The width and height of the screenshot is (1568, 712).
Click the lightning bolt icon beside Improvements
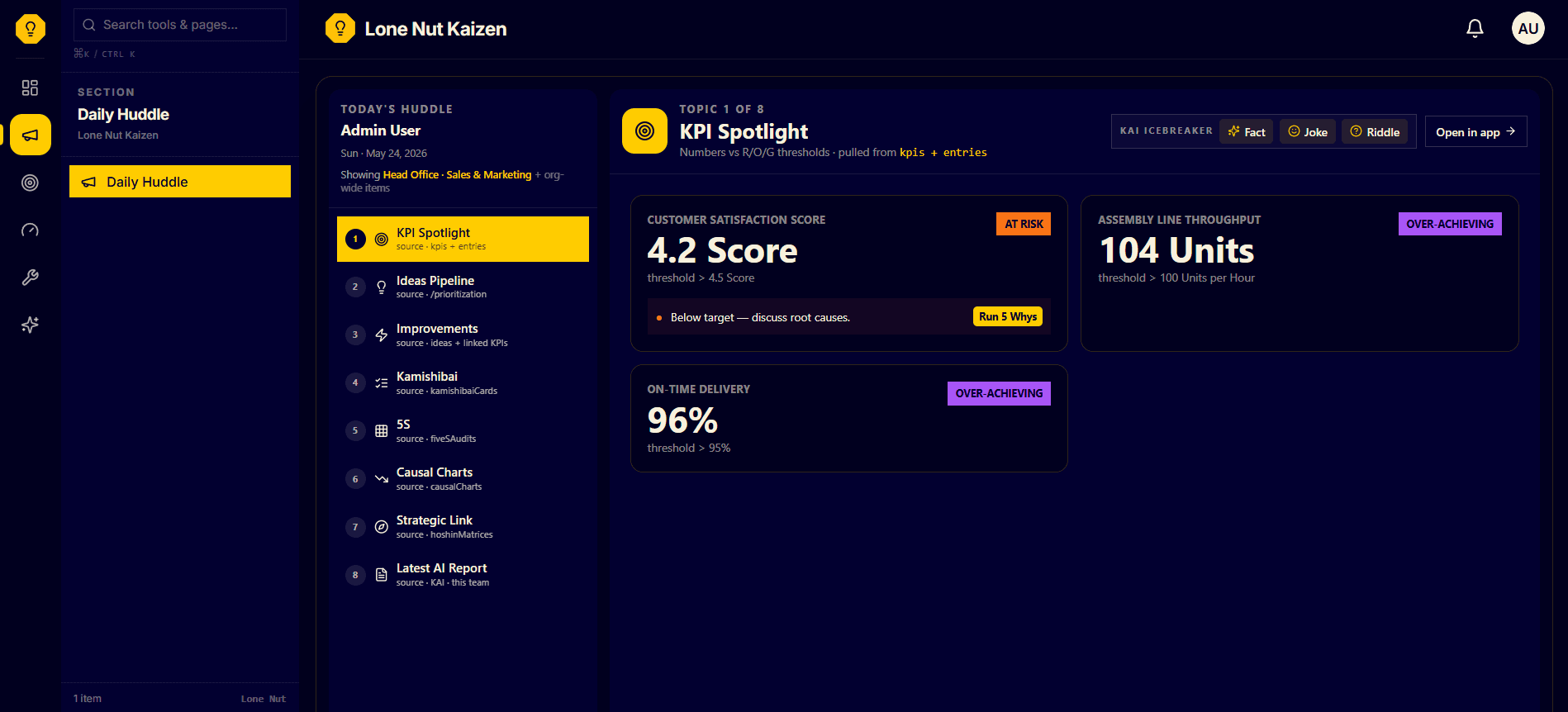[x=381, y=335]
